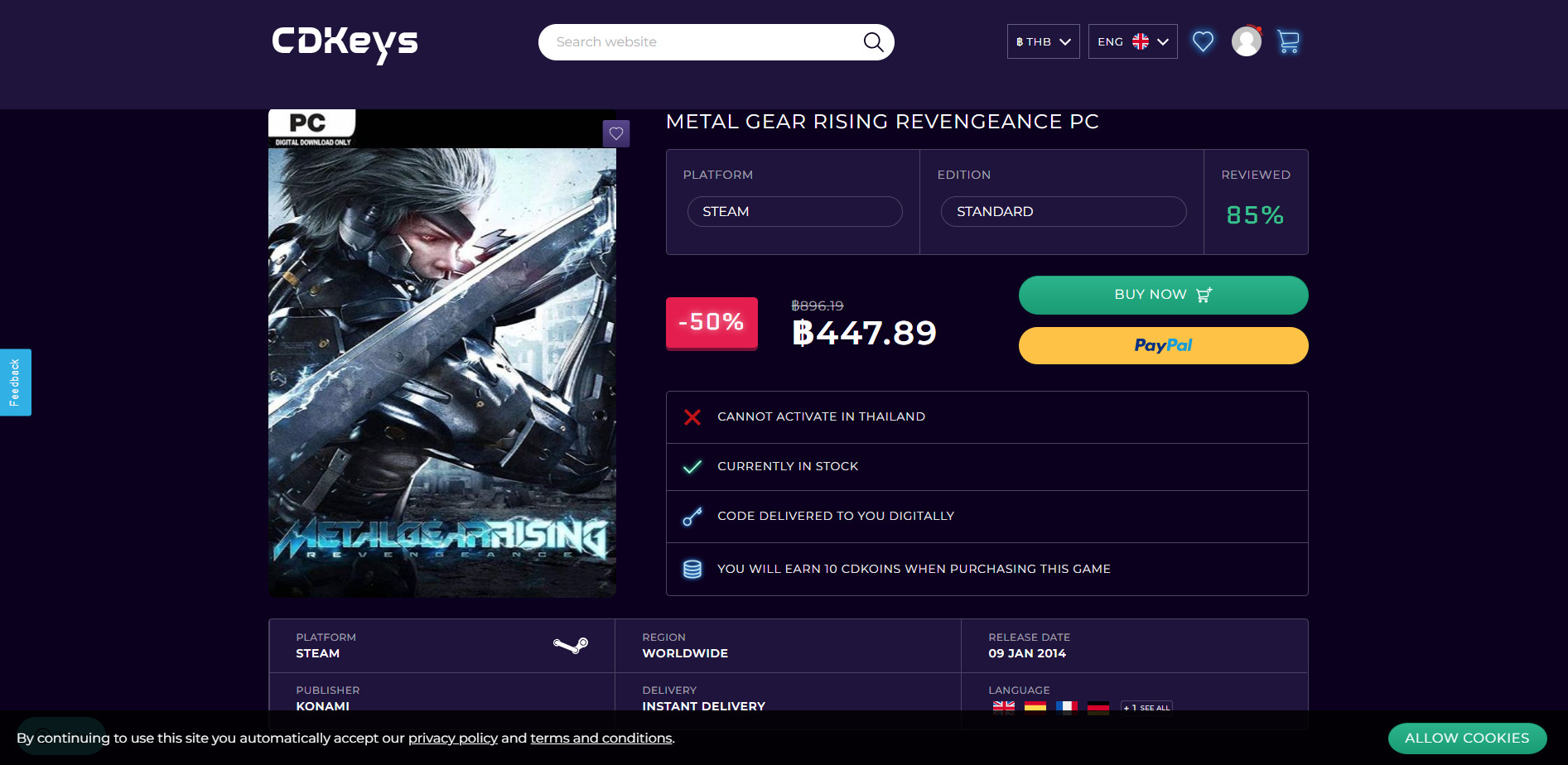Image resolution: width=1568 pixels, height=765 pixels.
Task: Pay with the PayPal button
Action: click(x=1163, y=345)
